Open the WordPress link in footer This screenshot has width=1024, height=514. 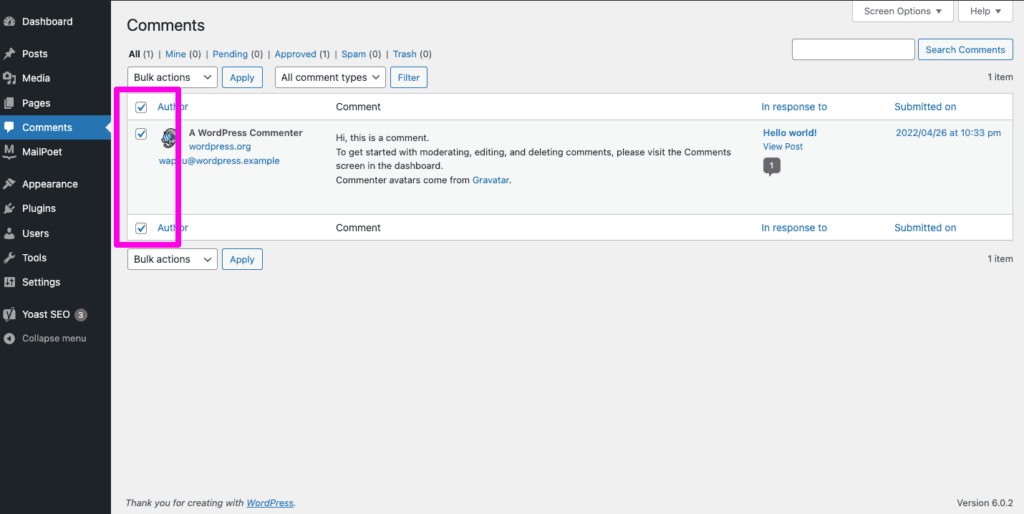[270, 503]
